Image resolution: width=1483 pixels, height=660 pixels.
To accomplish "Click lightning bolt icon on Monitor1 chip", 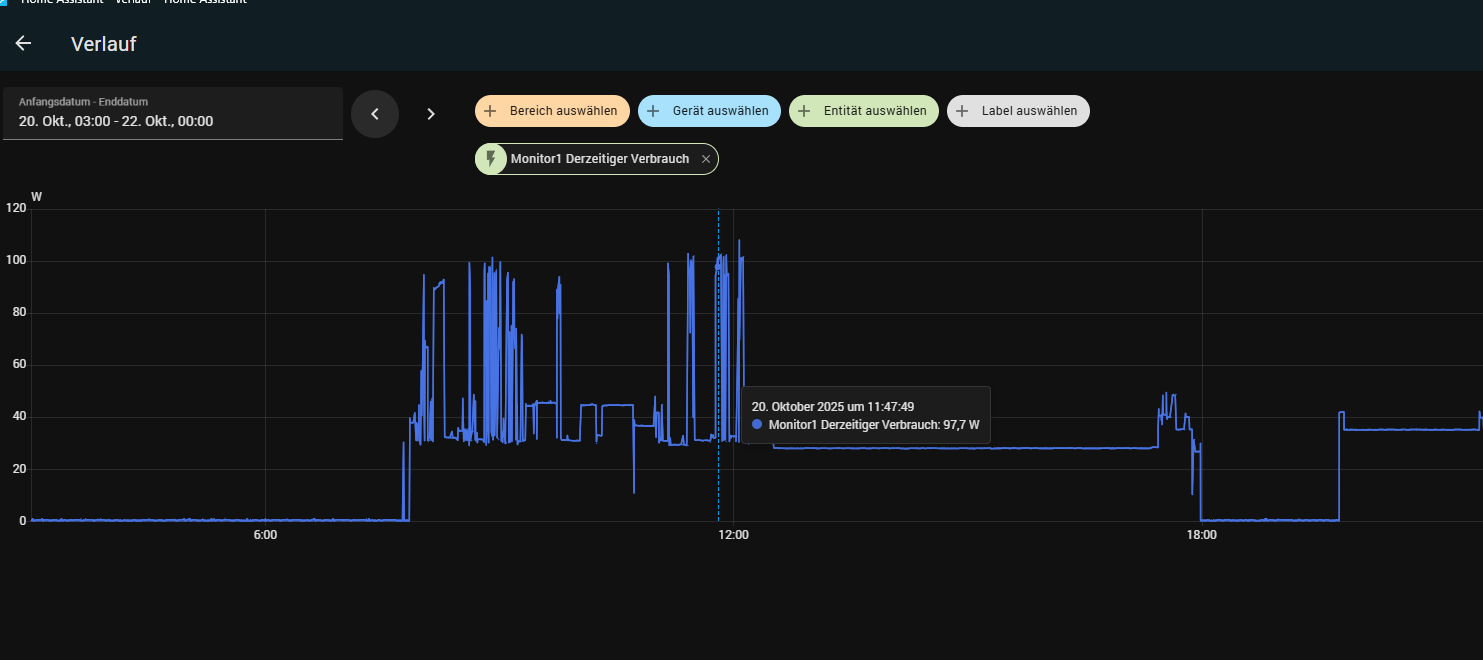I will click(x=491, y=159).
